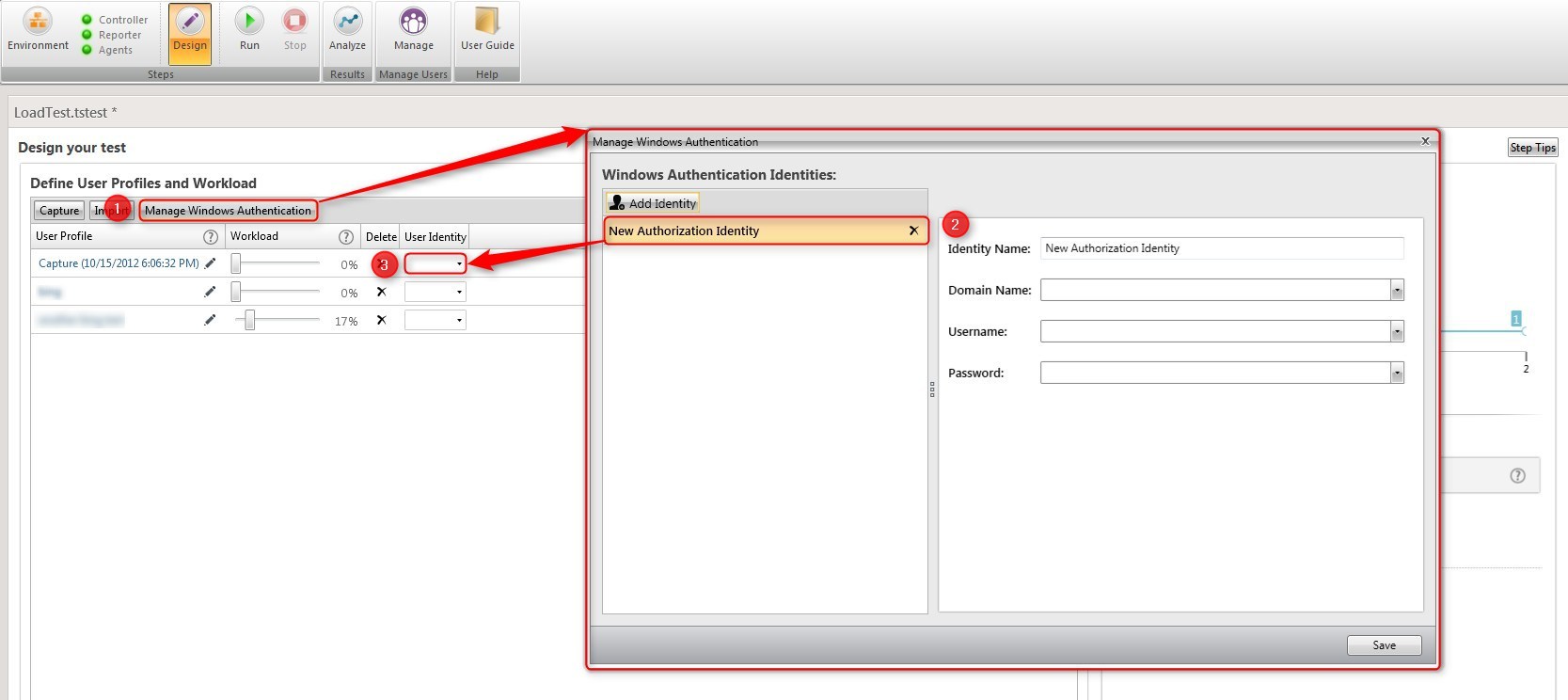Click pencil icon in the 17% workload row
1568x700 pixels.
tap(210, 320)
